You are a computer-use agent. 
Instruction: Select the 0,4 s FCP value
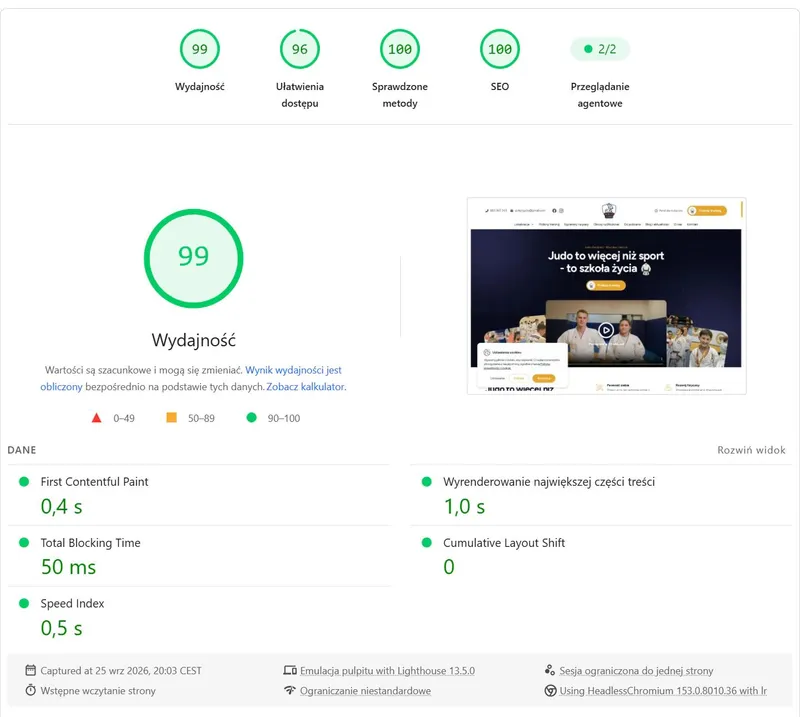(61, 507)
